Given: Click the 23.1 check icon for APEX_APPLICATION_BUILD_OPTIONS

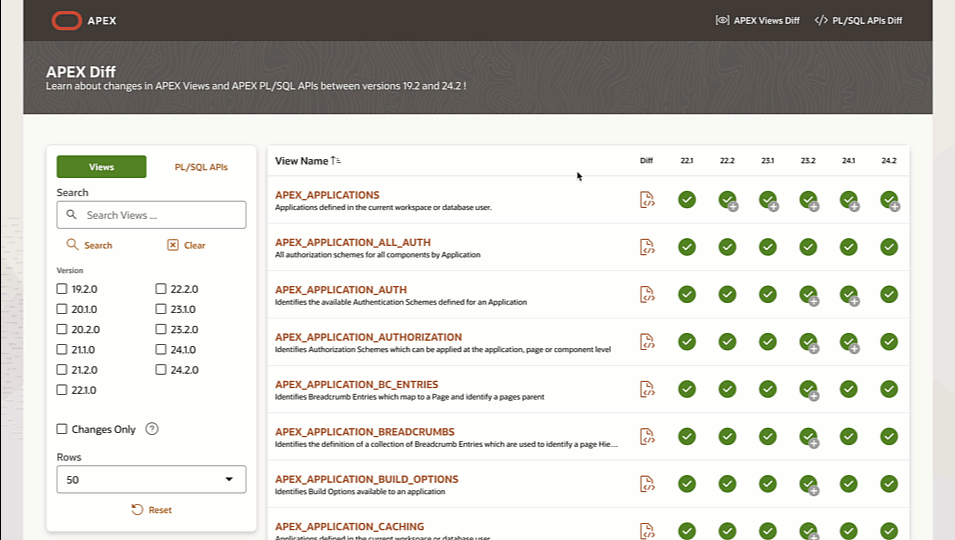Looking at the screenshot, I should pos(768,484).
